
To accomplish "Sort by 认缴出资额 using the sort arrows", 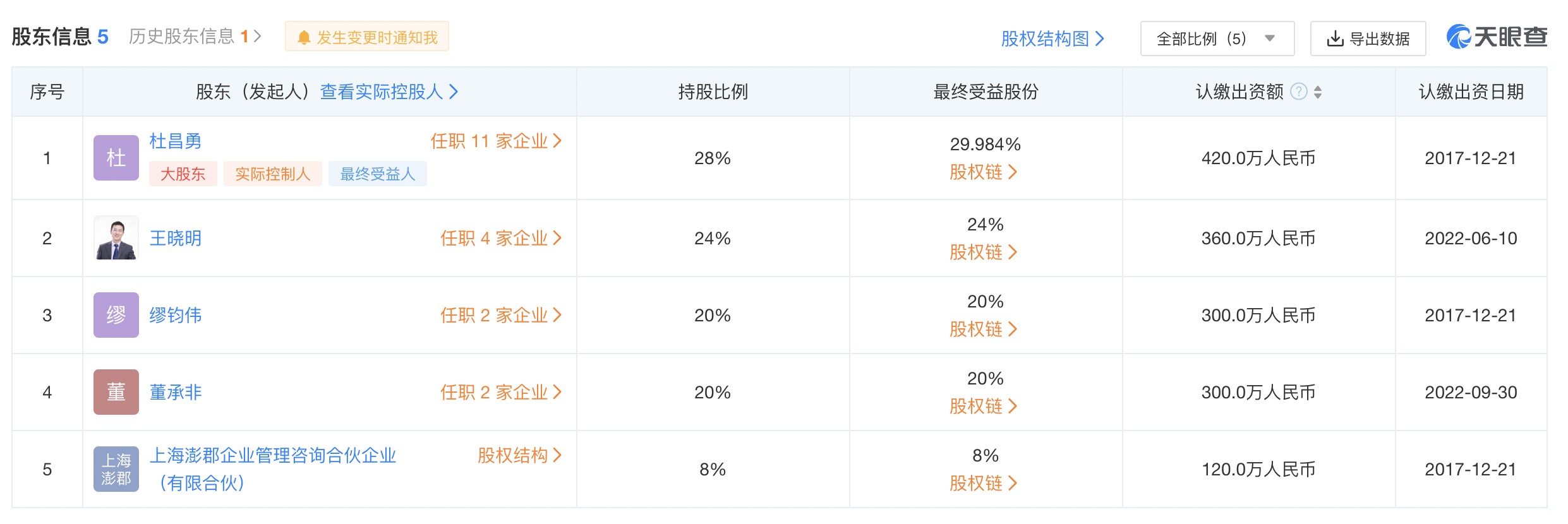I will [x=1318, y=92].
